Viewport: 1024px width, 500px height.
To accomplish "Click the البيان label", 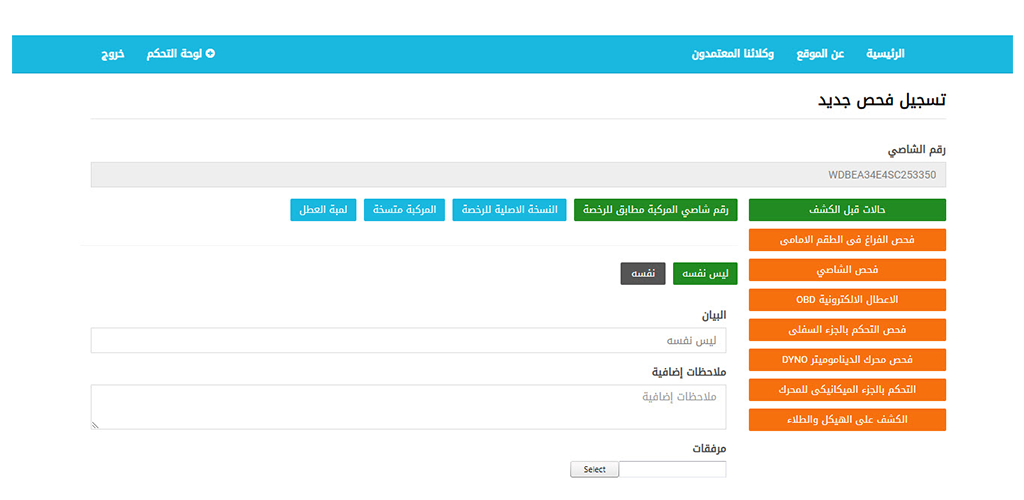I will (714, 315).
